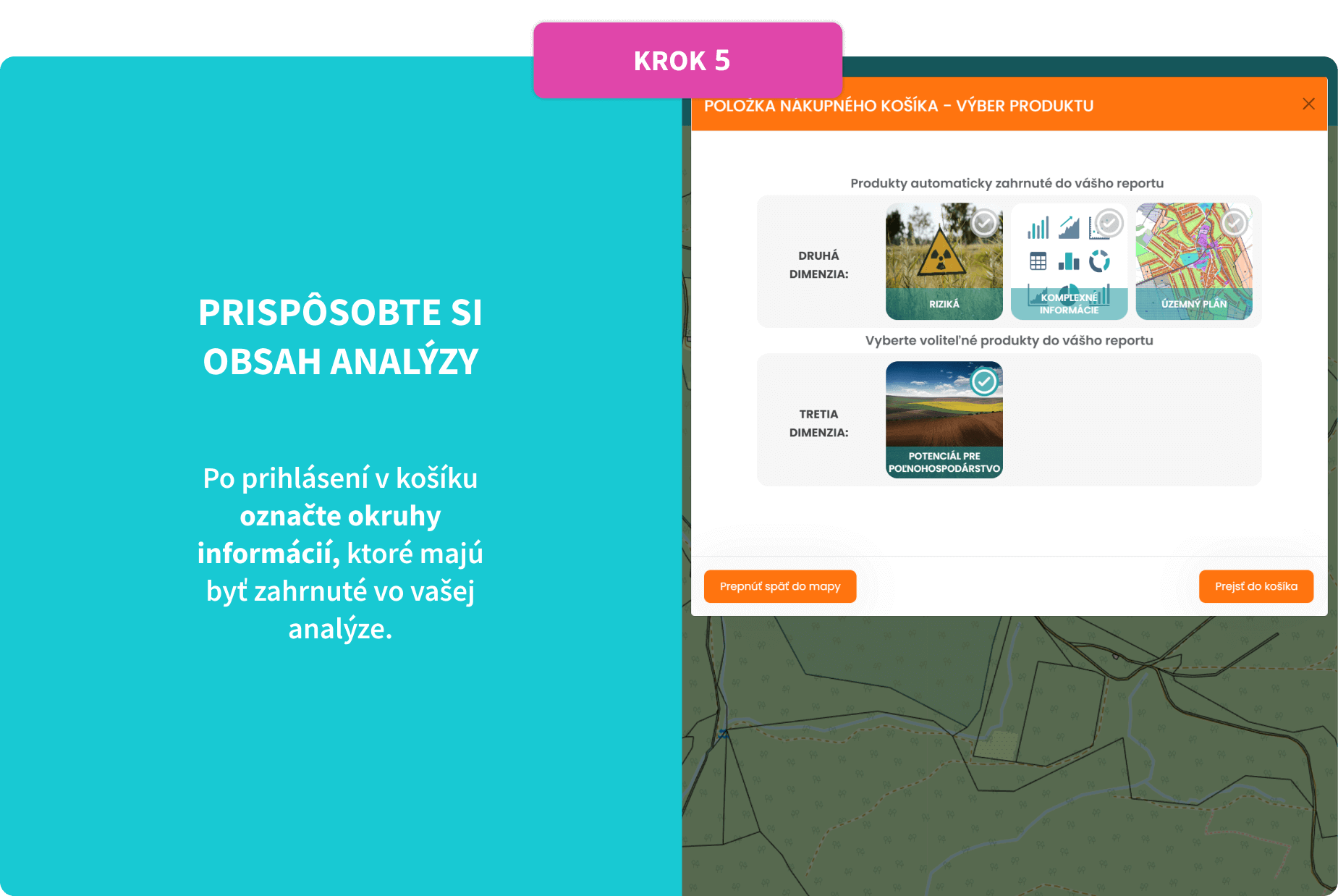Toggle the Riziká product checkmark

point(983,223)
